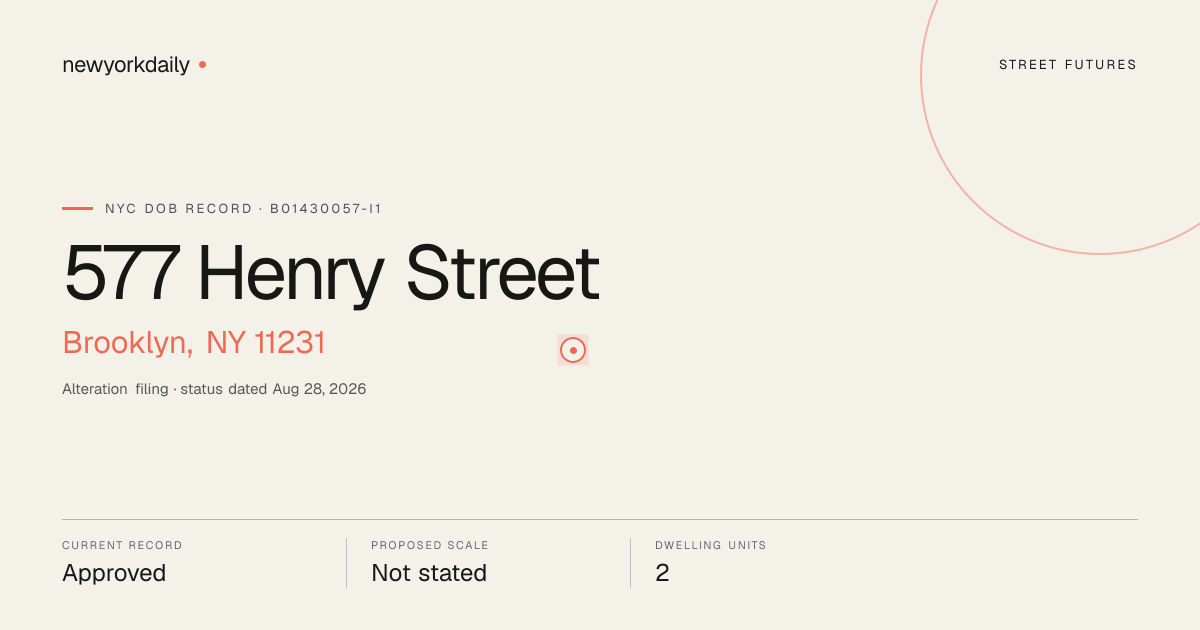
Task: Select the Alteration filing status date text
Action: point(214,389)
